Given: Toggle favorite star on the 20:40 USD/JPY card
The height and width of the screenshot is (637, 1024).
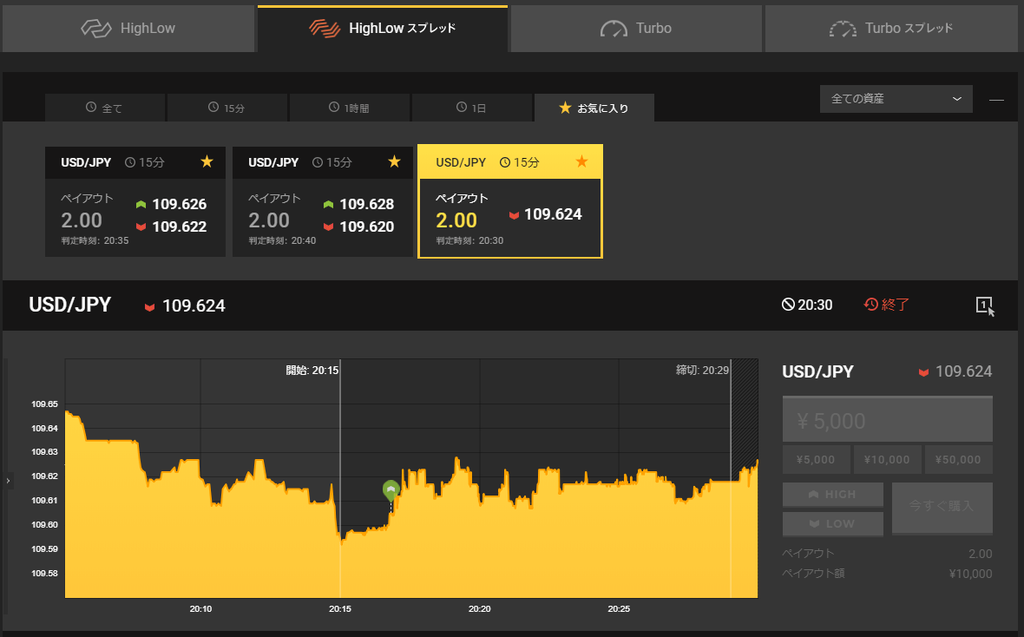Looking at the screenshot, I should click(394, 161).
